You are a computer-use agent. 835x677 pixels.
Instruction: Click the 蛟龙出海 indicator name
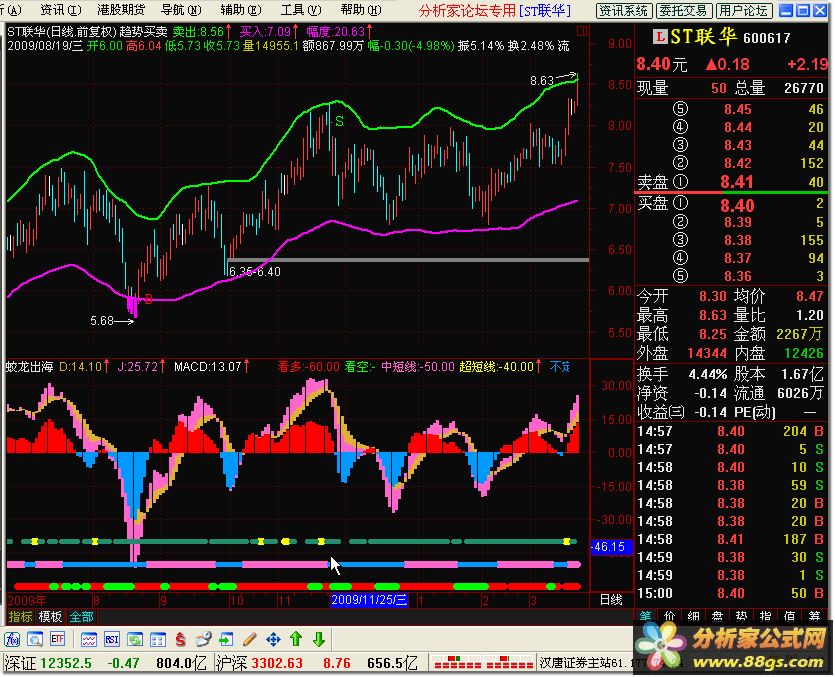pos(30,366)
